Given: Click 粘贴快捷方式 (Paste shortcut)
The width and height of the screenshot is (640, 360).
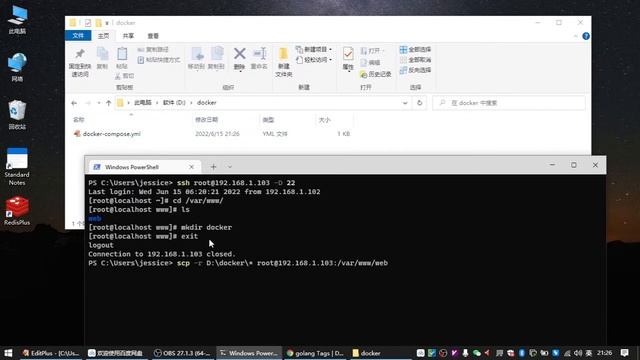Looking at the screenshot, I should [159, 60].
